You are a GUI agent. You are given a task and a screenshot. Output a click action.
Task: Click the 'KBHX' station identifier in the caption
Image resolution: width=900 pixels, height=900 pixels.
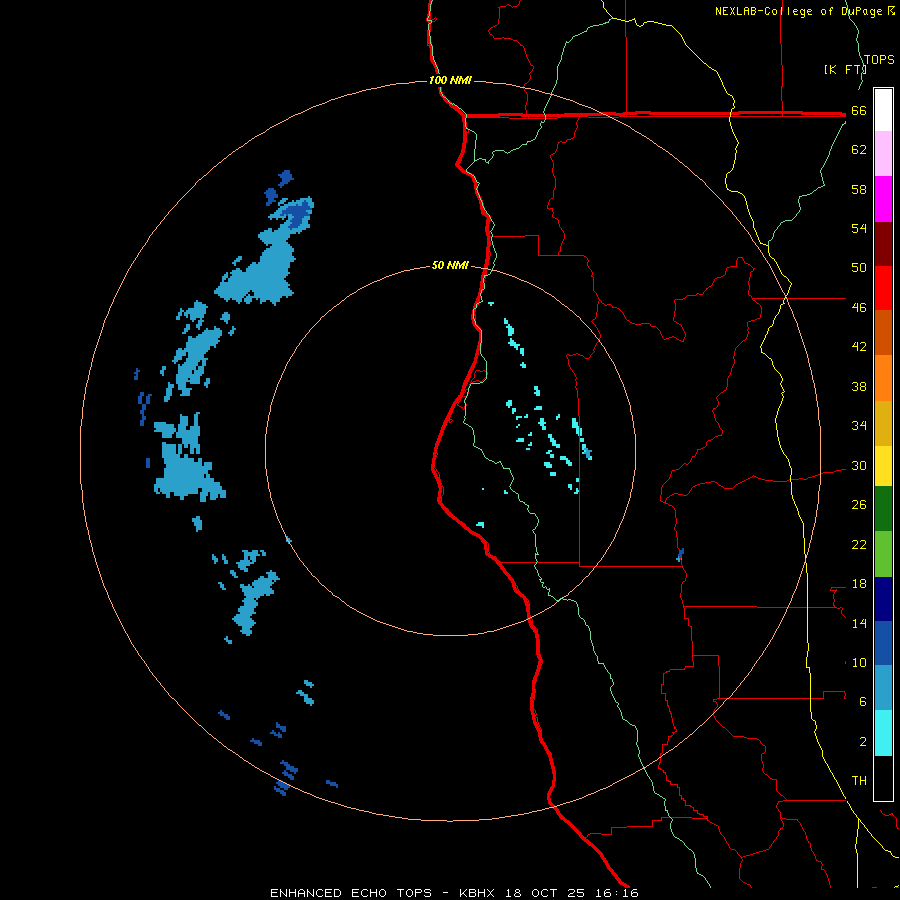coord(477,893)
